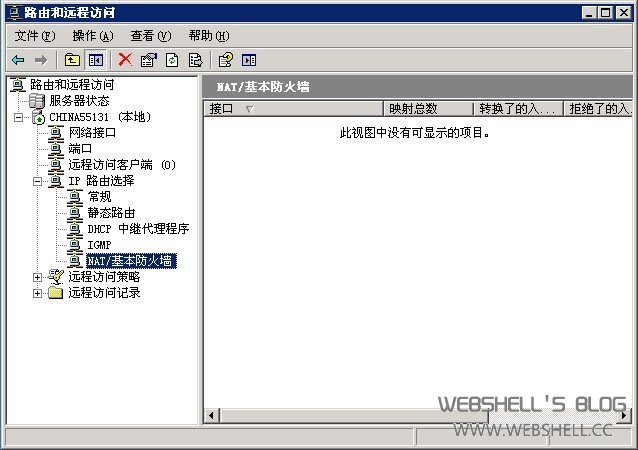Select 服务器状态 in the tree
Image resolution: width=638 pixels, height=450 pixels.
79,100
